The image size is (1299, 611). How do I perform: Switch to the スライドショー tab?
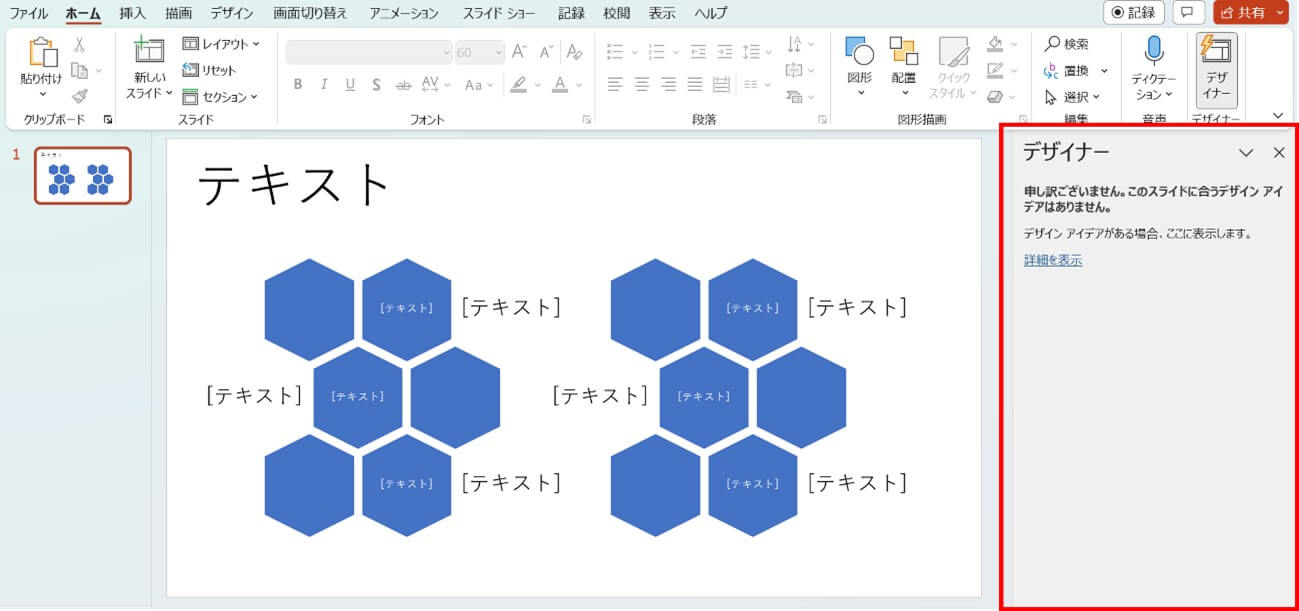498,14
